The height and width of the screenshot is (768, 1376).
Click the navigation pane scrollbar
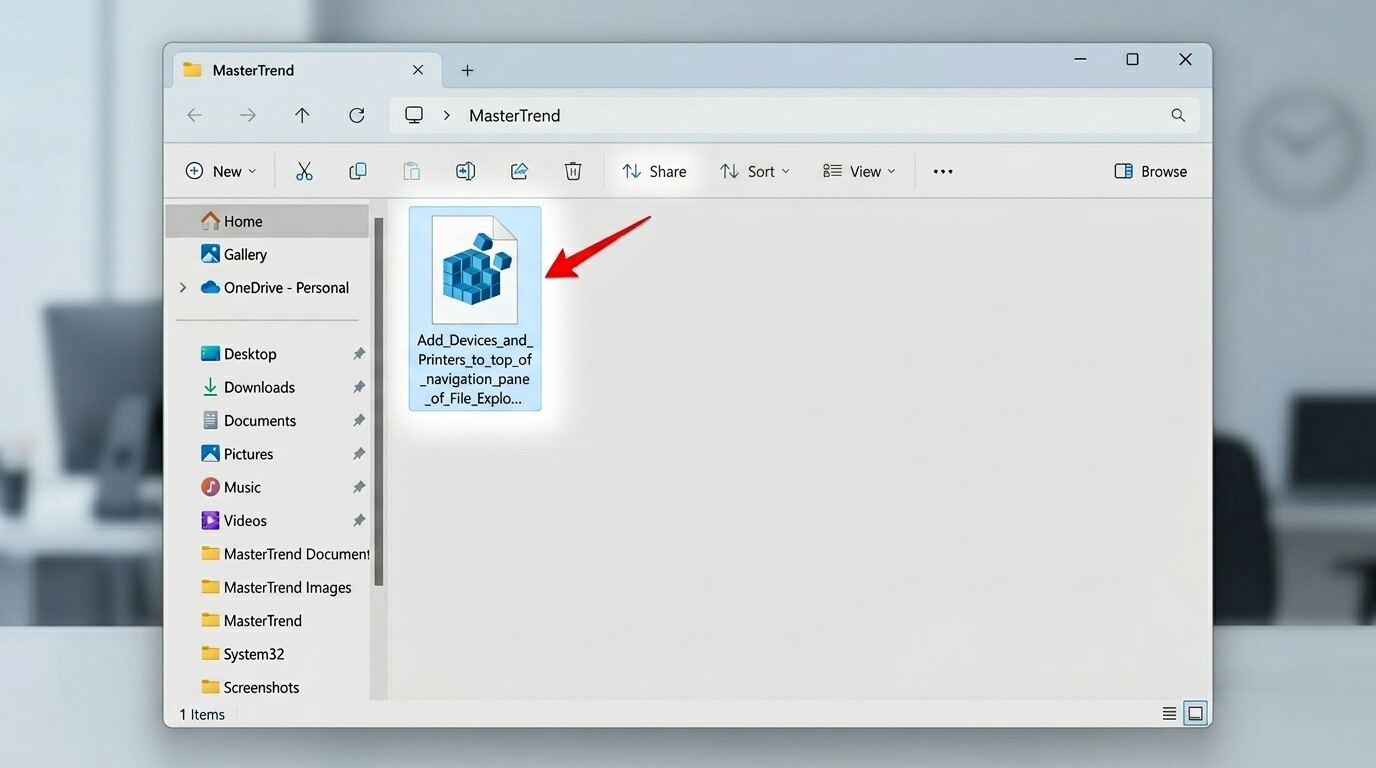tap(379, 400)
